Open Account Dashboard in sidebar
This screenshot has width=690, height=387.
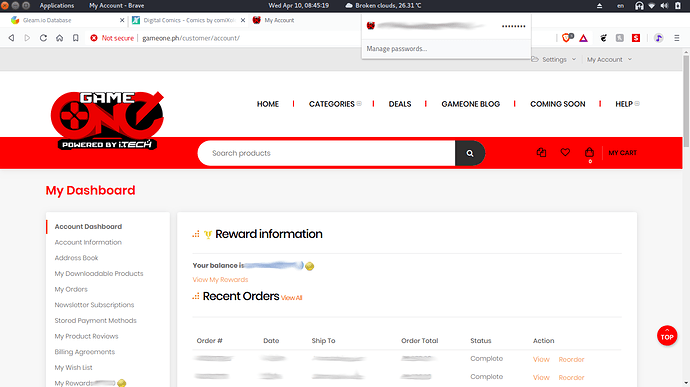coord(88,226)
